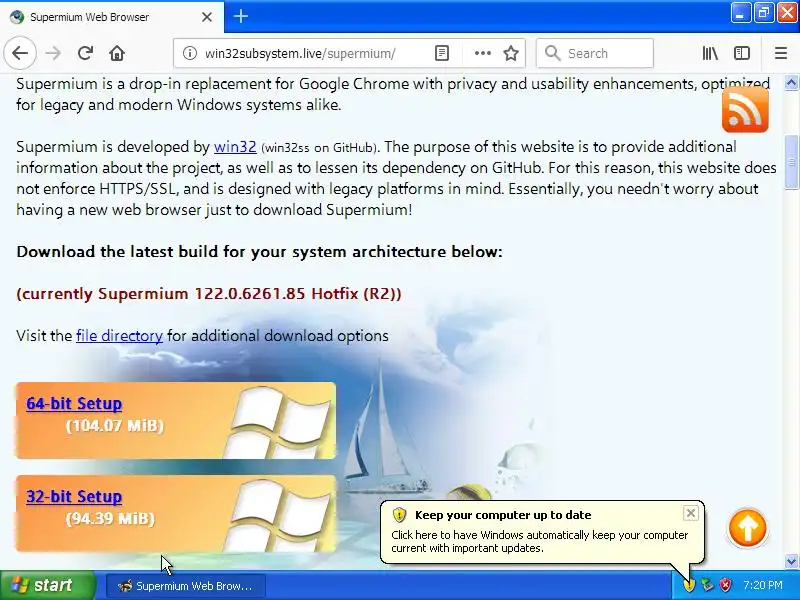This screenshot has width=800, height=600.
Task: Click the Windows logo on 32-bit banner
Action: tap(279, 514)
